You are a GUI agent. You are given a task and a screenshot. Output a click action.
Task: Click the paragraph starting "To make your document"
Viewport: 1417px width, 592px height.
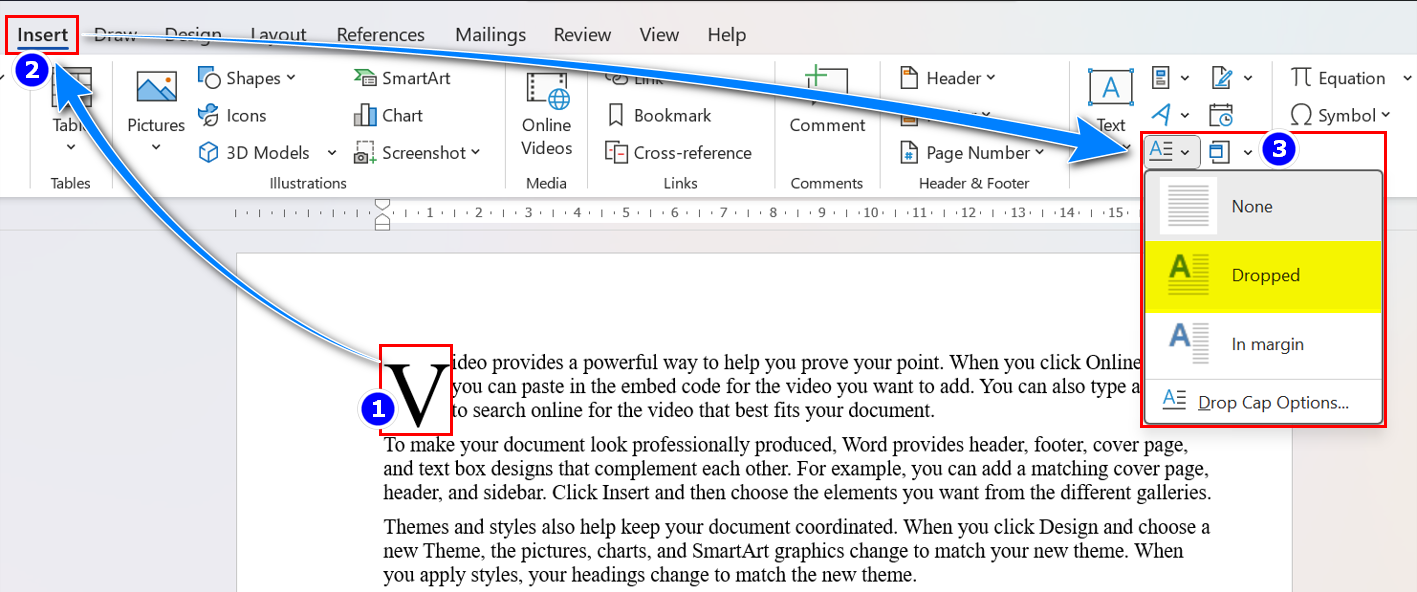[x=798, y=468]
